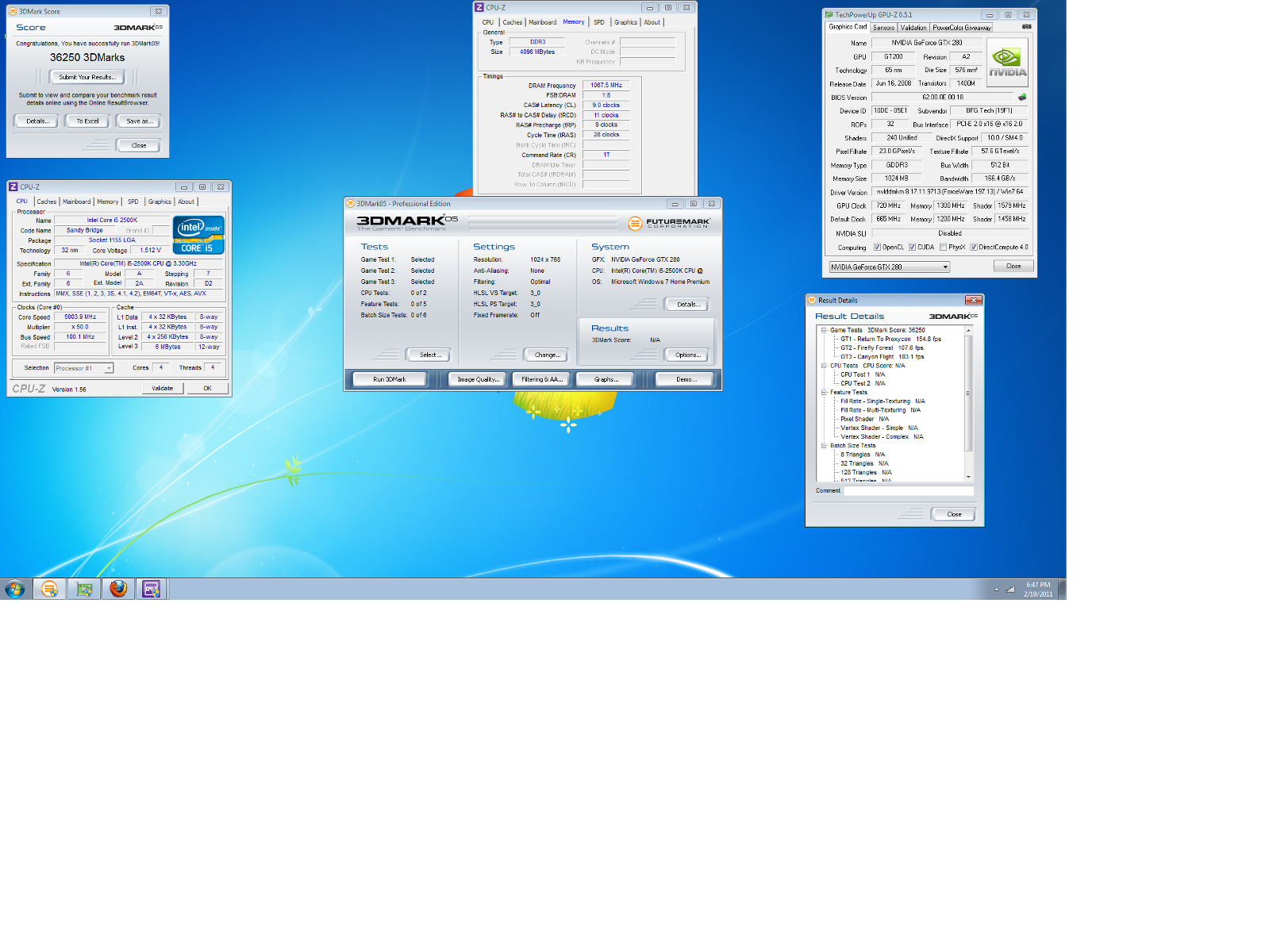The height and width of the screenshot is (952, 1269).
Task: Click the Result Details window title icon
Action: point(812,300)
